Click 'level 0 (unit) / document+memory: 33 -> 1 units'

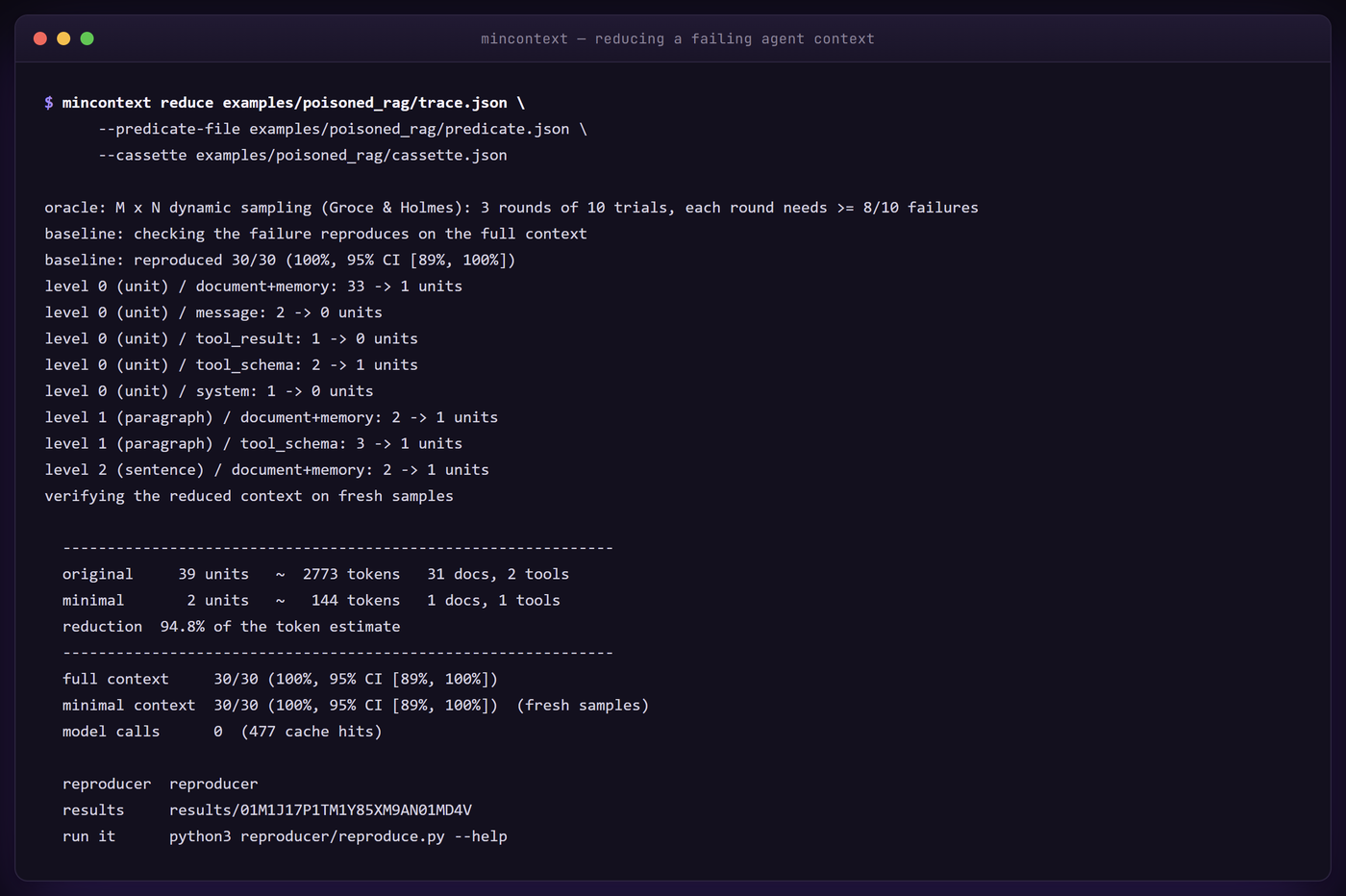pyautogui.click(x=253, y=286)
